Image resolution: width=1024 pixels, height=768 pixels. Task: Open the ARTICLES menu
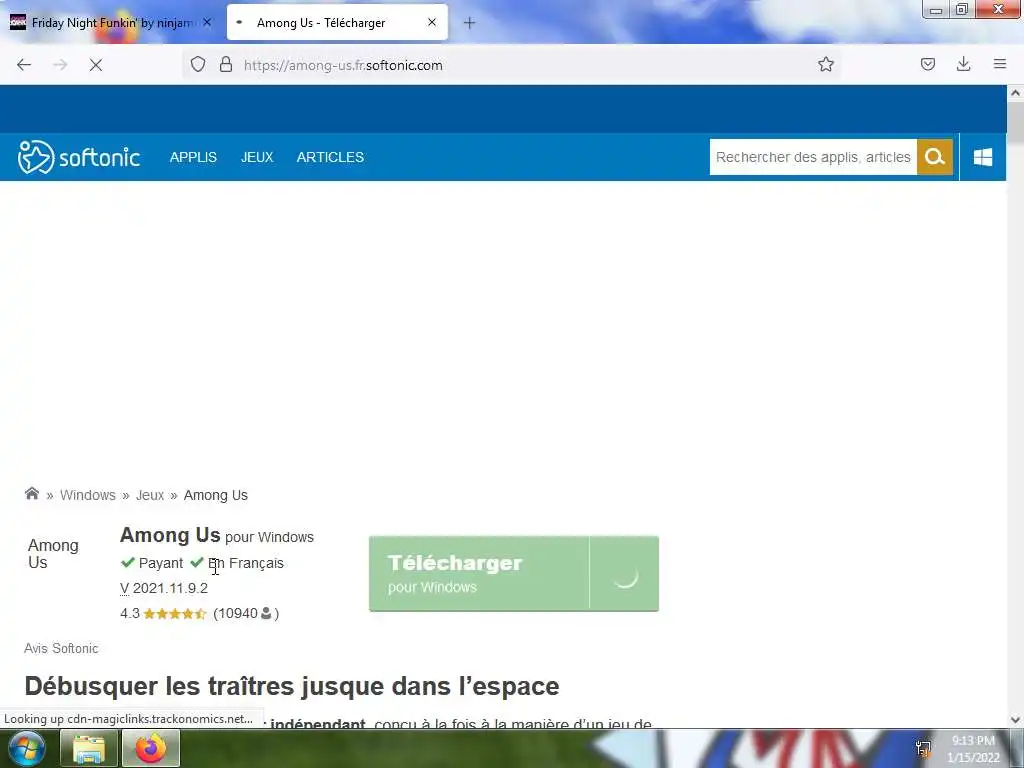click(330, 157)
